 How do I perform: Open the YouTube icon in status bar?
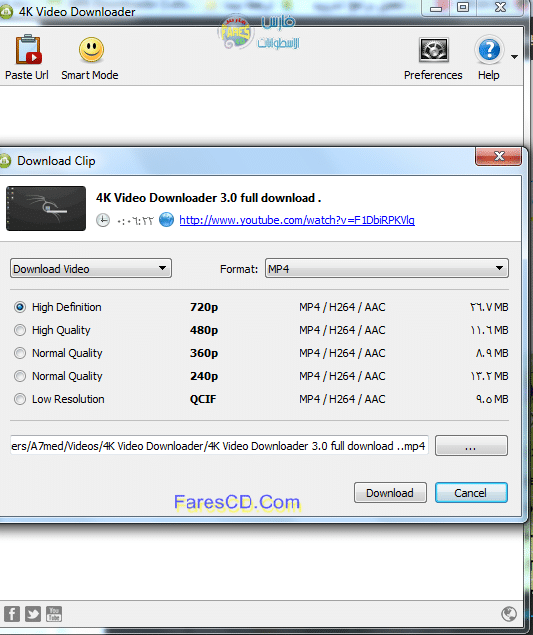(x=54, y=614)
